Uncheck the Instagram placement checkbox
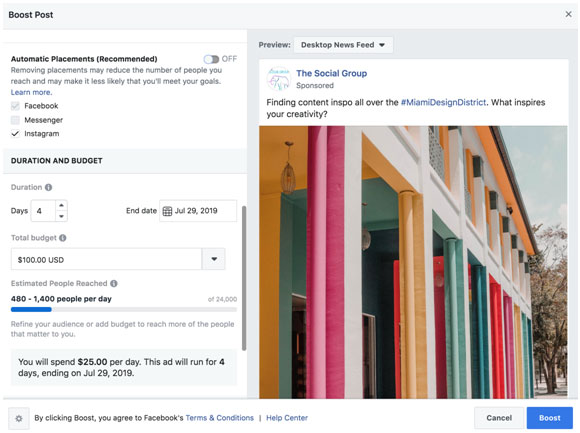This screenshot has width=580, height=433. pyautogui.click(x=15, y=134)
